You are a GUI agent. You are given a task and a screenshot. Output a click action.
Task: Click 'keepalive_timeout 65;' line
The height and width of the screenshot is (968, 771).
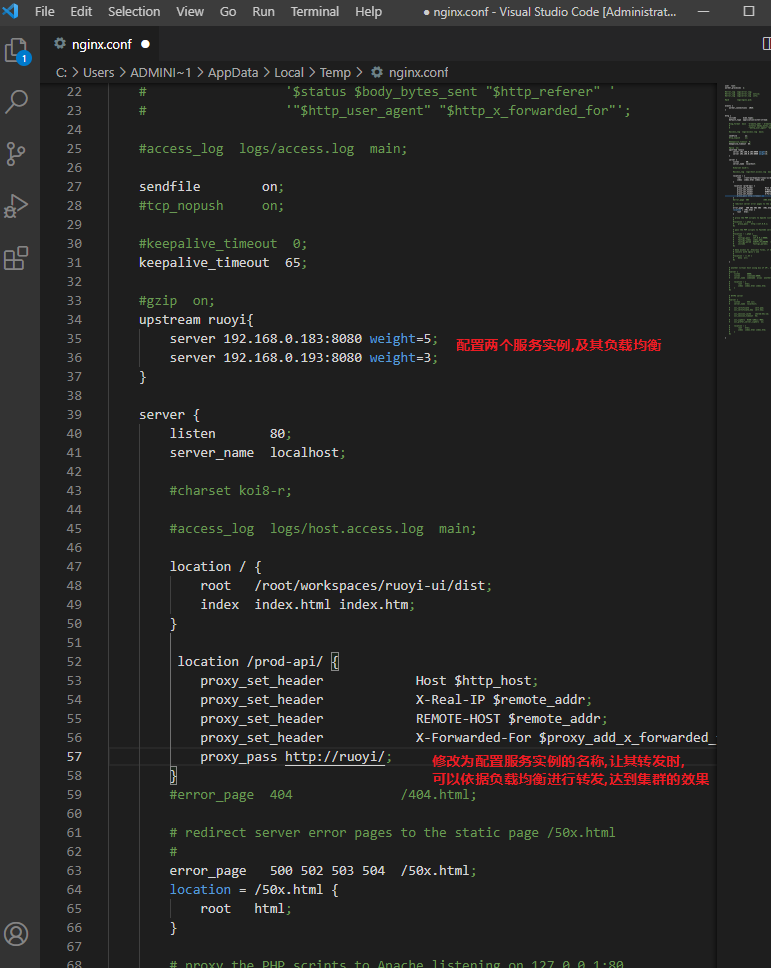223,262
